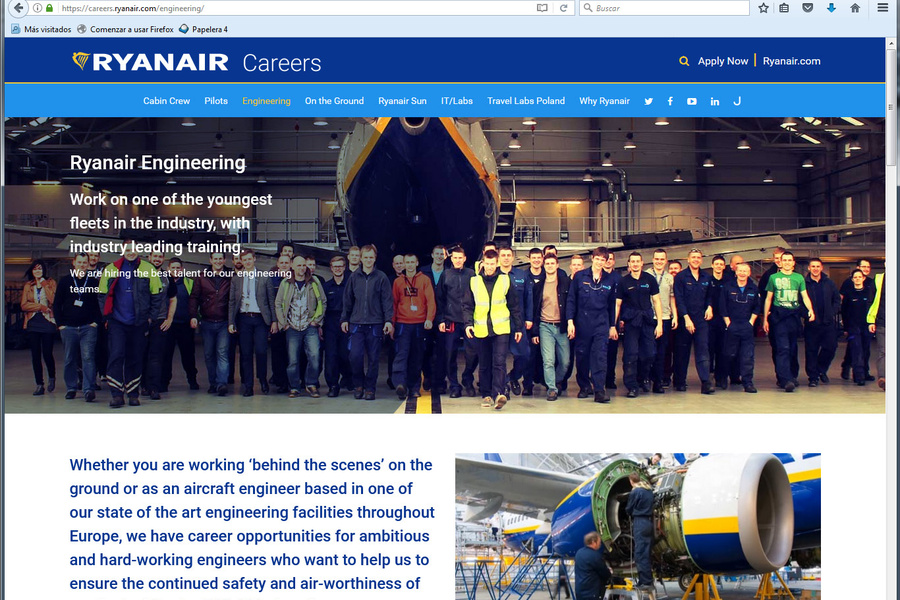Open Ryanair YouTube icon link
Viewport: 900px width, 600px height.
(692, 101)
